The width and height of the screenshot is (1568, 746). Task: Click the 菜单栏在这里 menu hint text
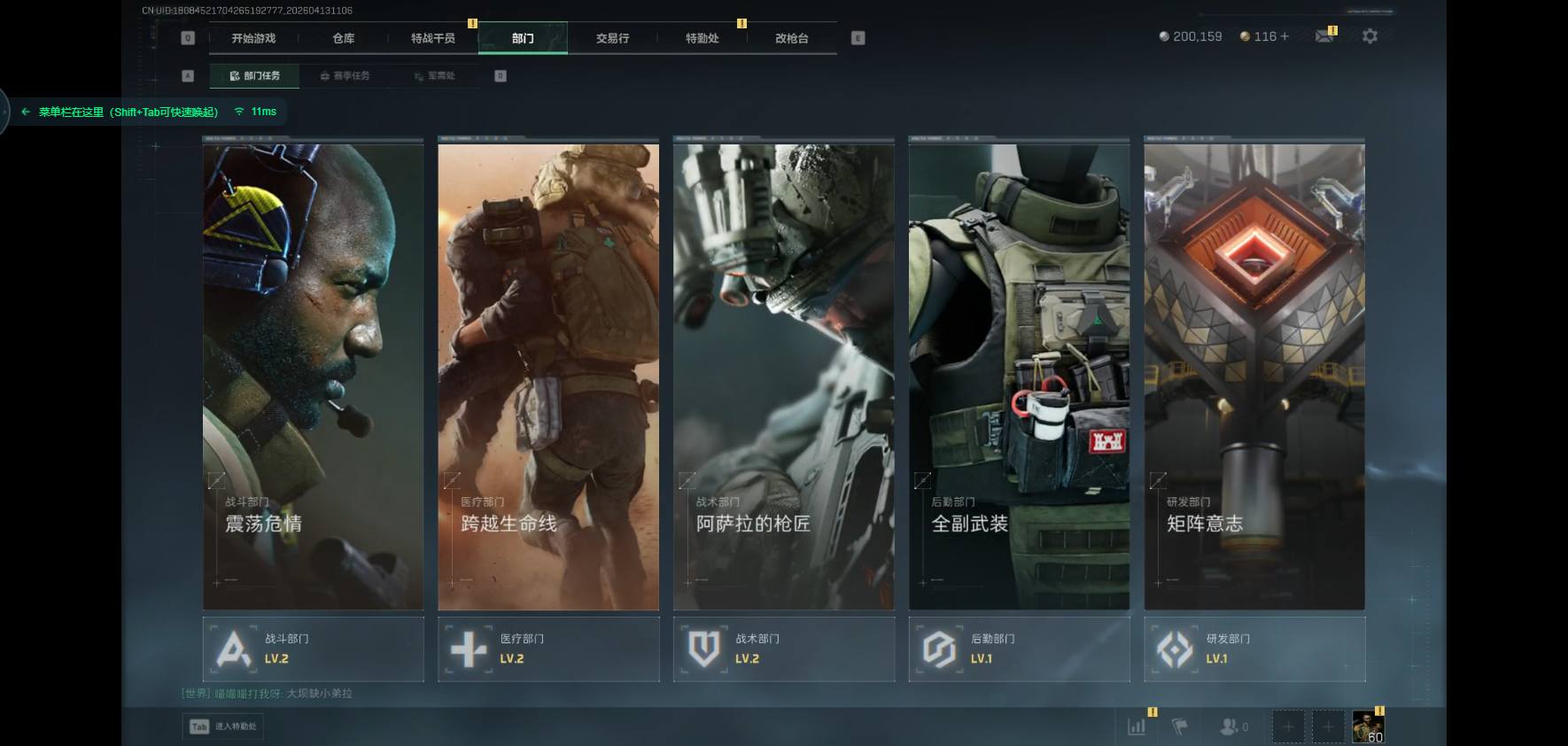click(128, 112)
